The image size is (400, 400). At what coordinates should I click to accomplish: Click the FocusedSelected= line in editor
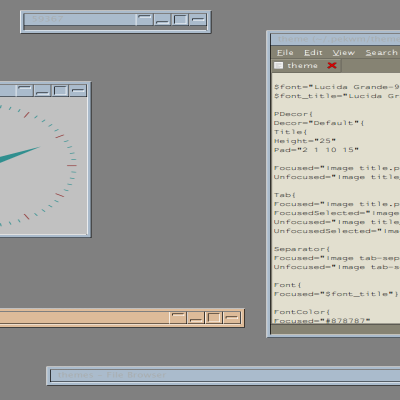(337, 213)
